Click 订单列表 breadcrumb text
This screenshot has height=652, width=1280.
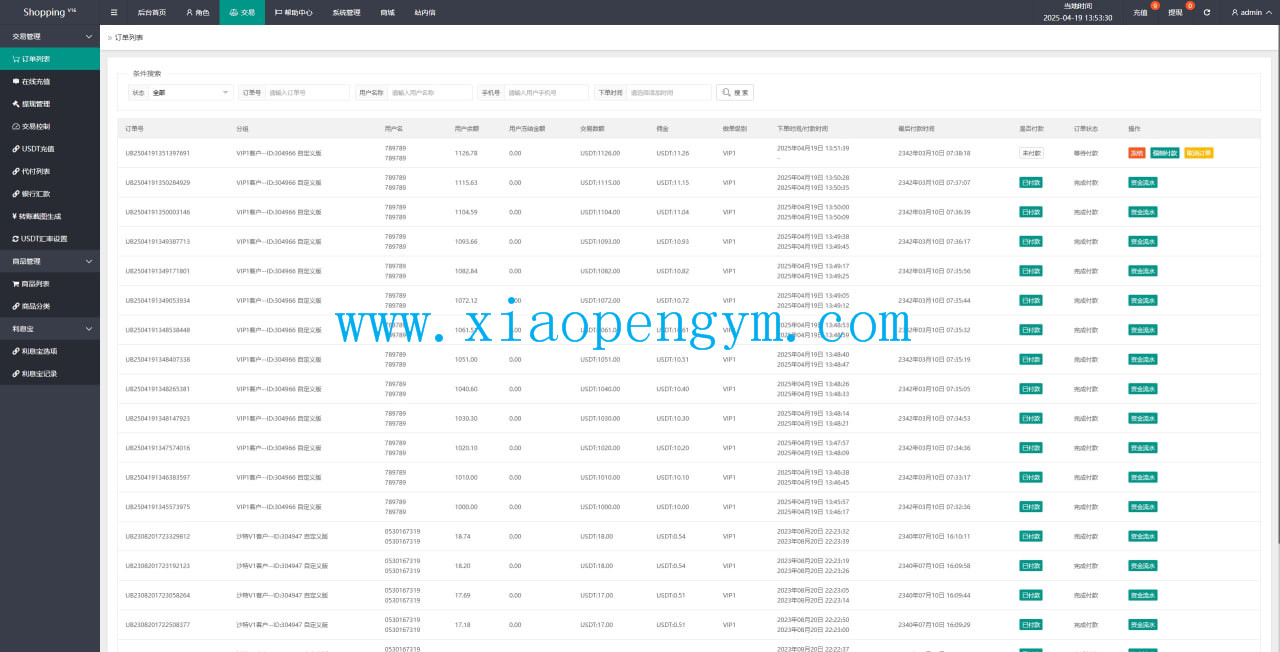[x=129, y=37]
